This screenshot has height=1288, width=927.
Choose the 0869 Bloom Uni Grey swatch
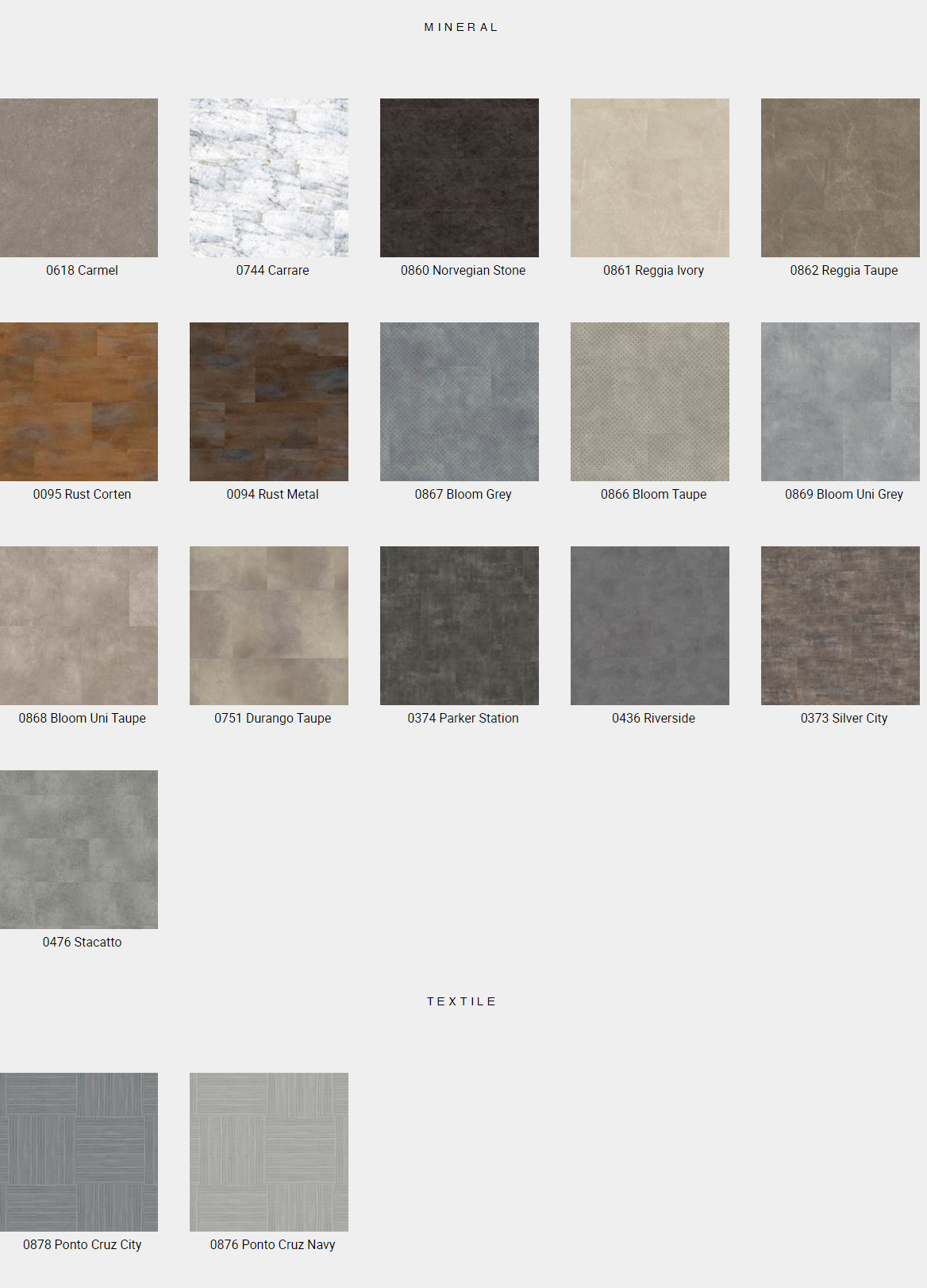(x=840, y=402)
